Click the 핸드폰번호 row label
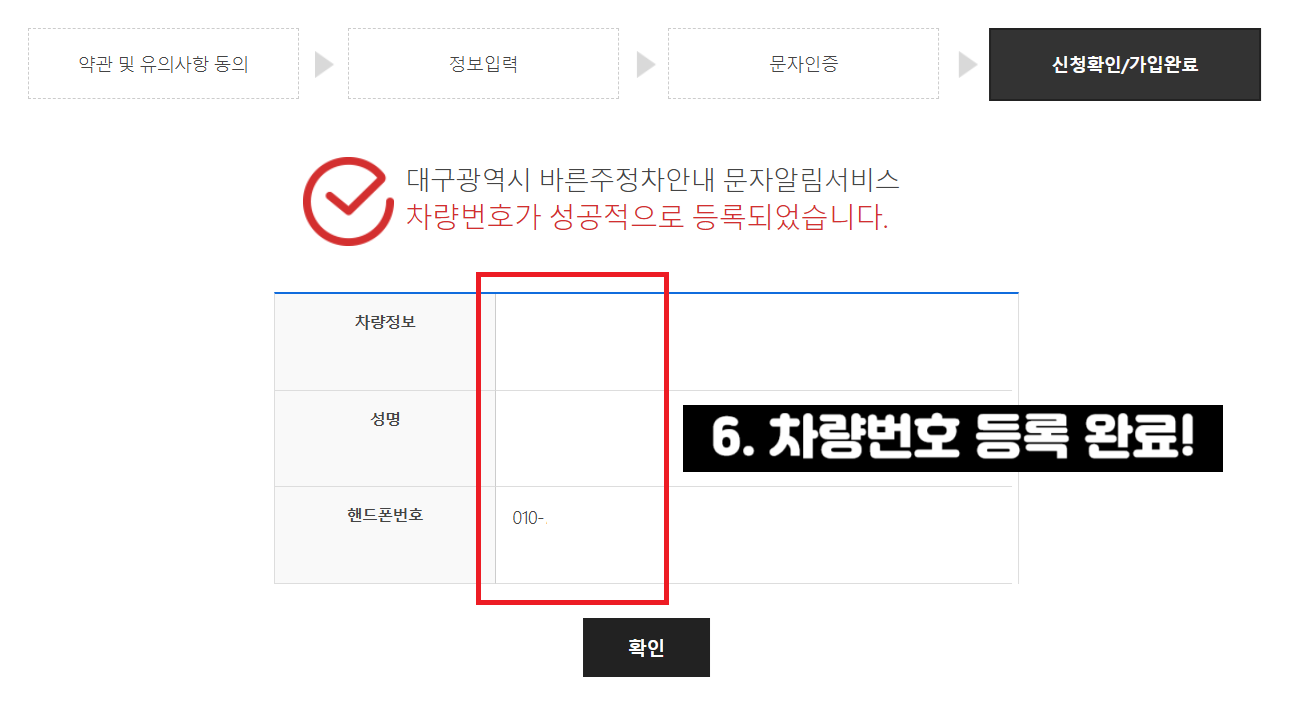The width and height of the screenshot is (1290, 723). [384, 515]
